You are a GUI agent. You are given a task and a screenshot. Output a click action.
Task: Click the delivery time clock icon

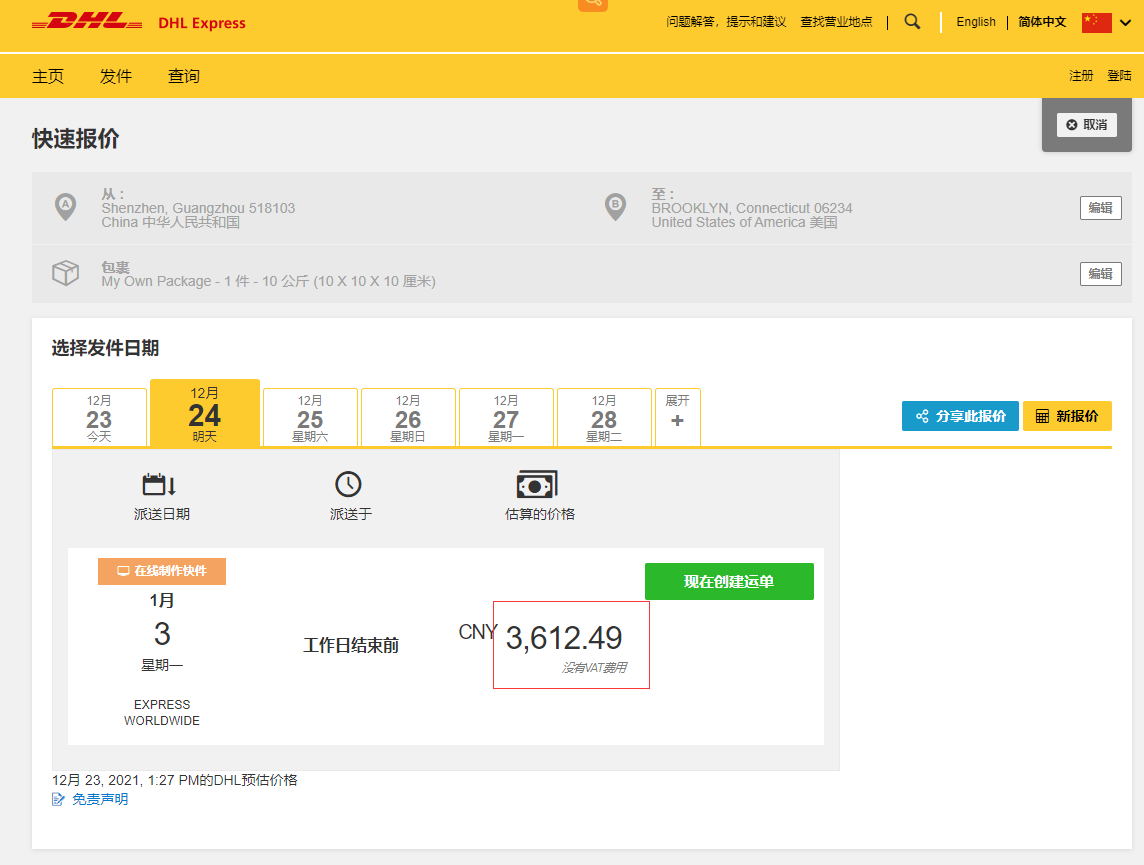(348, 485)
